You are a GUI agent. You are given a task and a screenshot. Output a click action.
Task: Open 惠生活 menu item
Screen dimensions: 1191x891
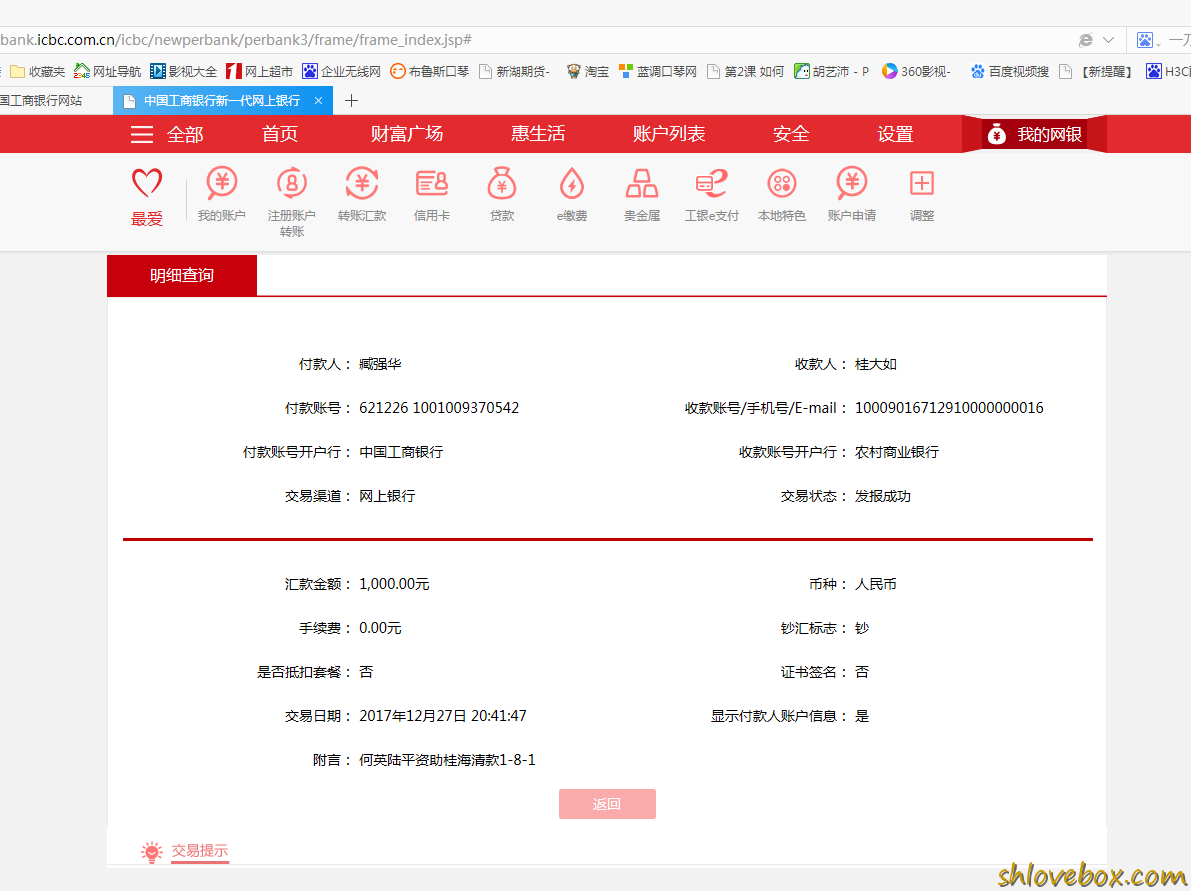click(x=538, y=134)
